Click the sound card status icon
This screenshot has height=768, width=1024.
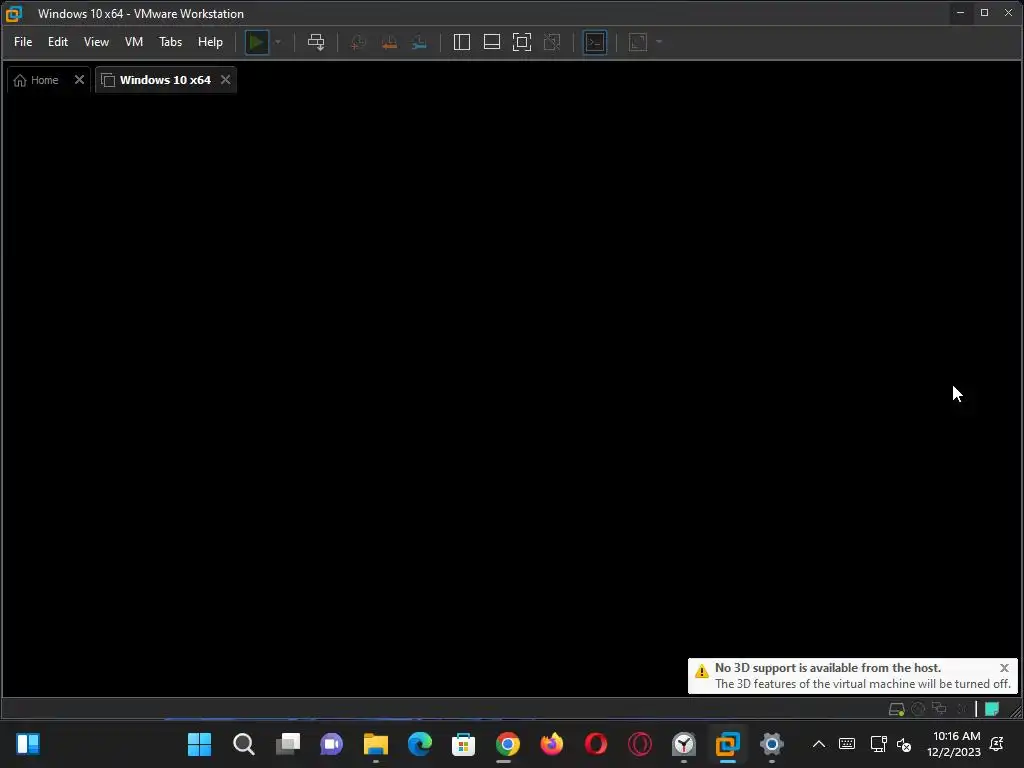[961, 709]
